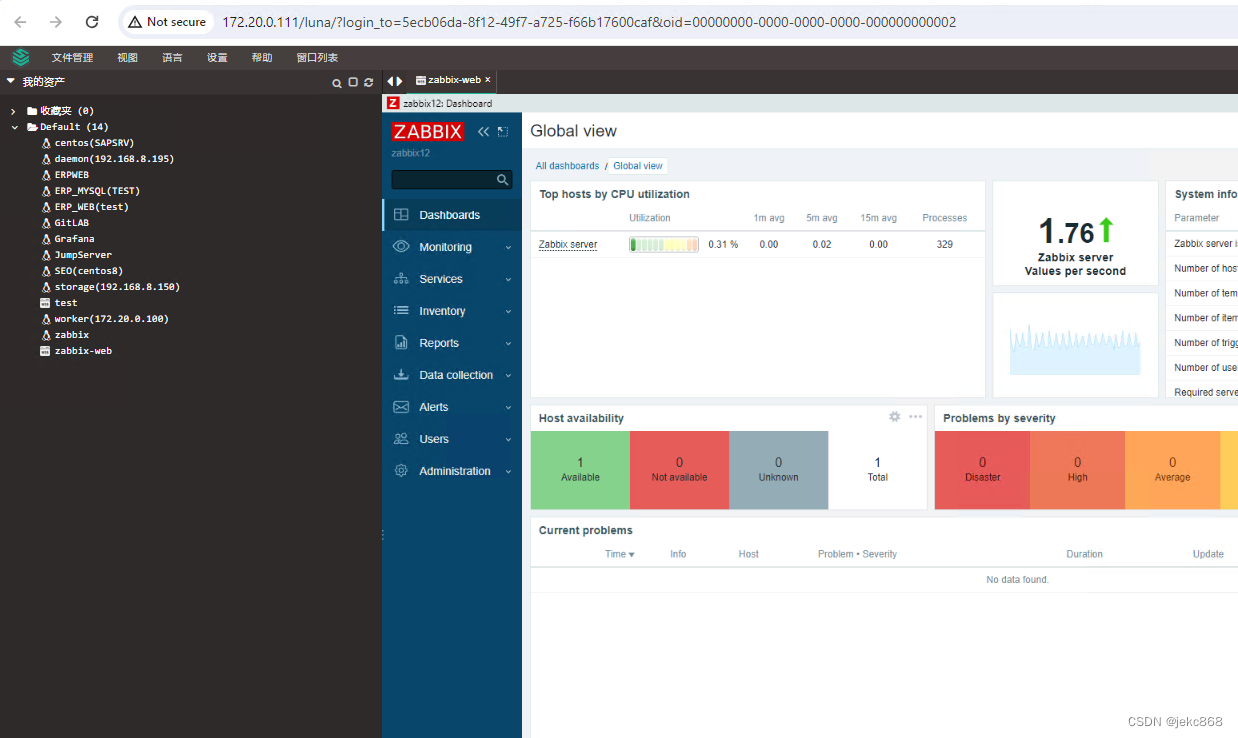The width and height of the screenshot is (1238, 738).
Task: Click the left tab scroll arrow
Action: tap(390, 81)
